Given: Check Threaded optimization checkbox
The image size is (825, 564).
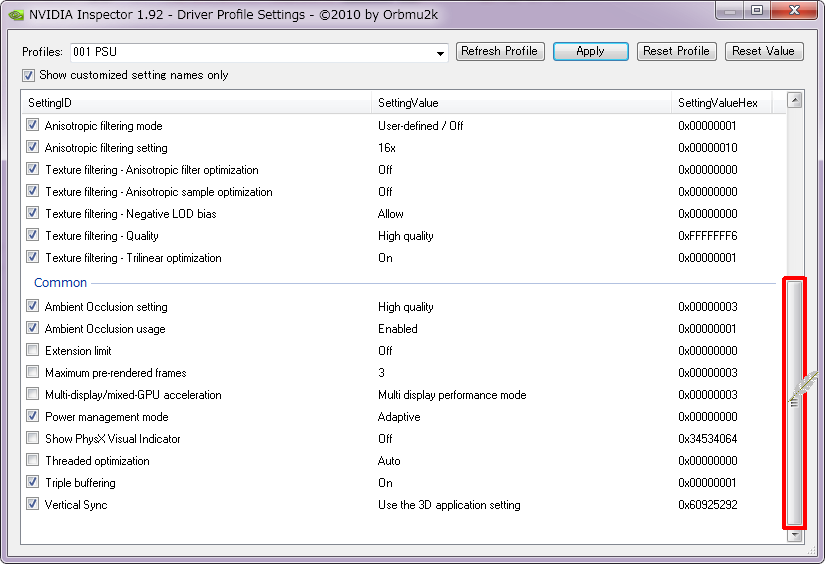Looking at the screenshot, I should (x=33, y=460).
